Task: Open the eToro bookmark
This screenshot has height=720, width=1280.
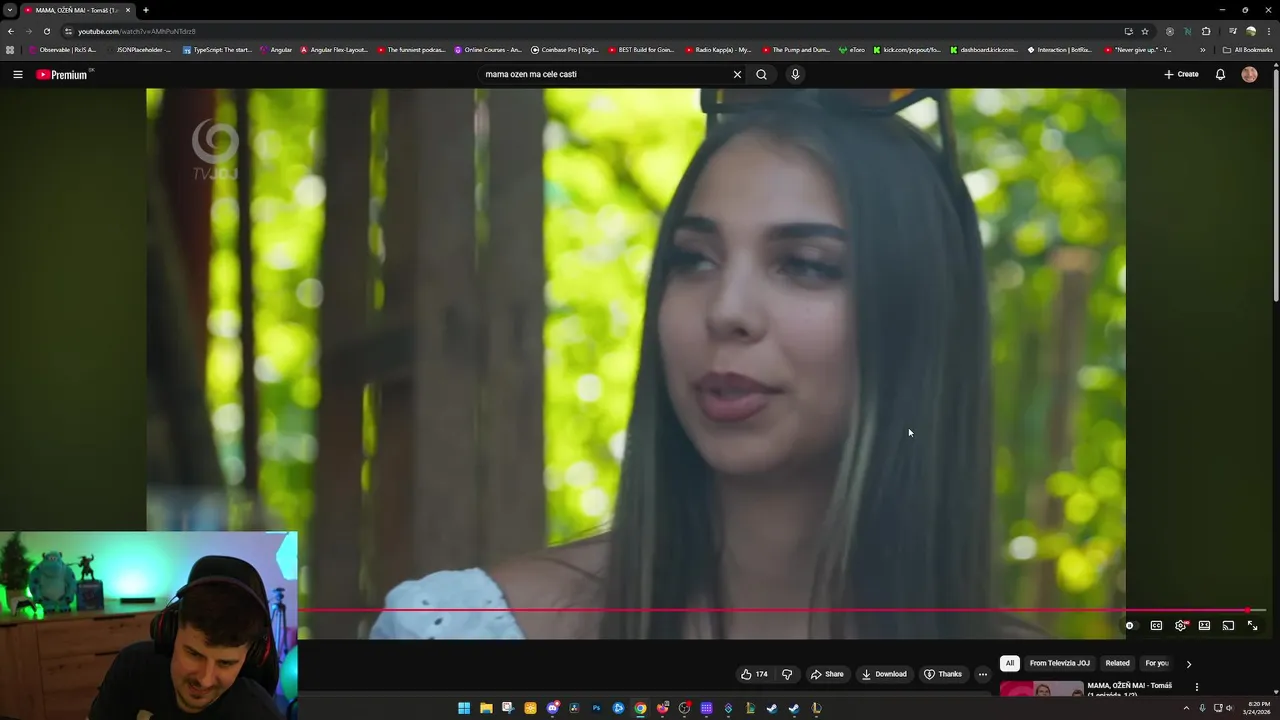Action: click(852, 49)
